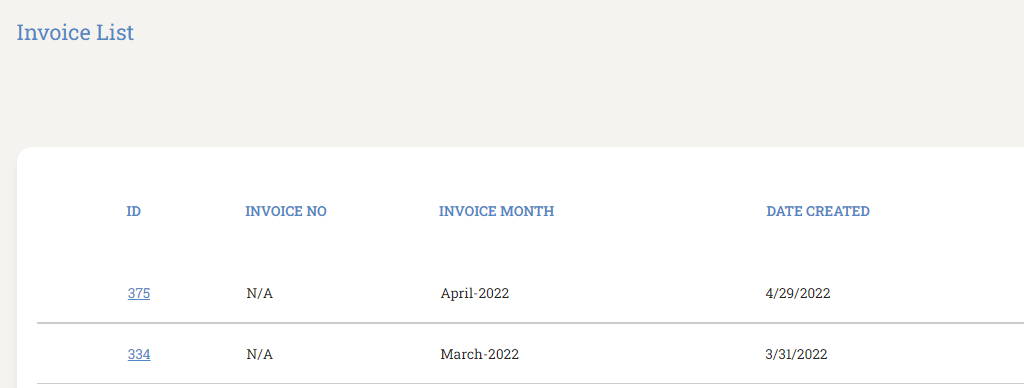Viewport: 1024px width, 388px height.
Task: Sort by INVOICE NO column header
Action: coord(285,212)
